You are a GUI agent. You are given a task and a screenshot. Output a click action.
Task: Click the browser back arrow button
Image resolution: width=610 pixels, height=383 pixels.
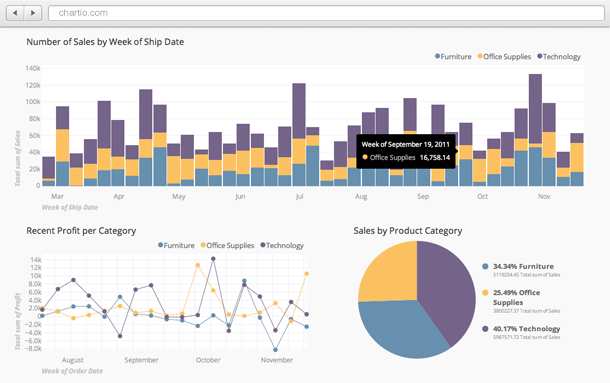[x=15, y=13]
